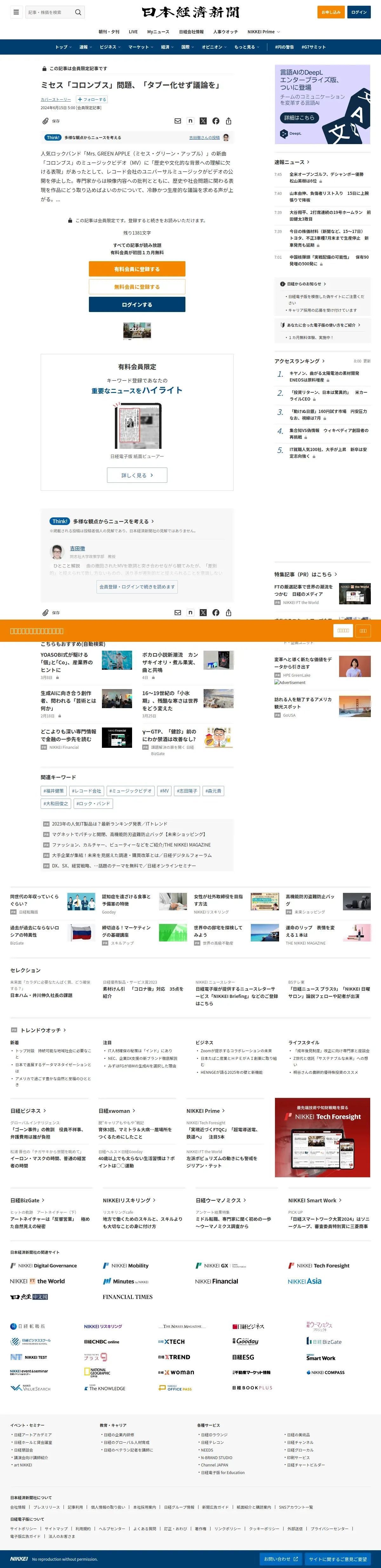The width and height of the screenshot is (381, 1568).
Task: Open the NIKKEI Tech Foresight banner image
Action: 323,1138
